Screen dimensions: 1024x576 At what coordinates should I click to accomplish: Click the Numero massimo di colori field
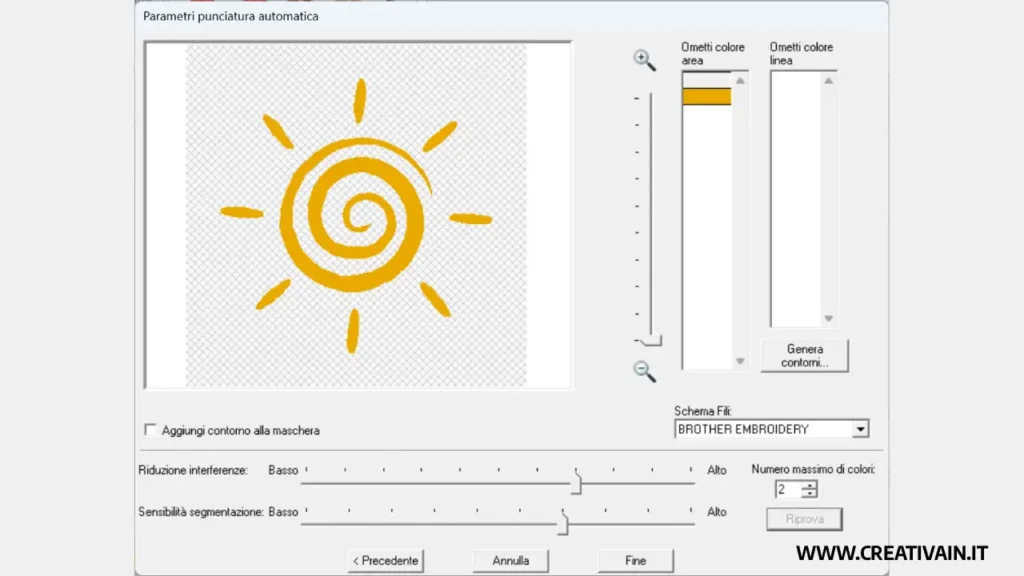788,489
